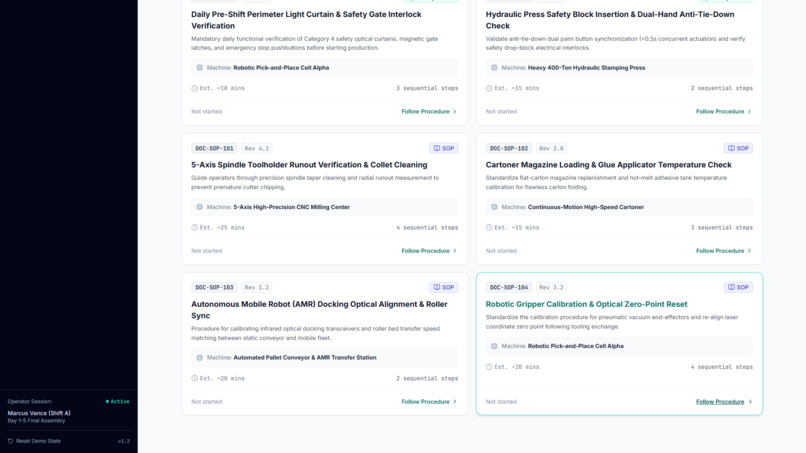Viewport: 806px width, 453px height.
Task: Click the Active session status indicator
Action: pos(118,402)
